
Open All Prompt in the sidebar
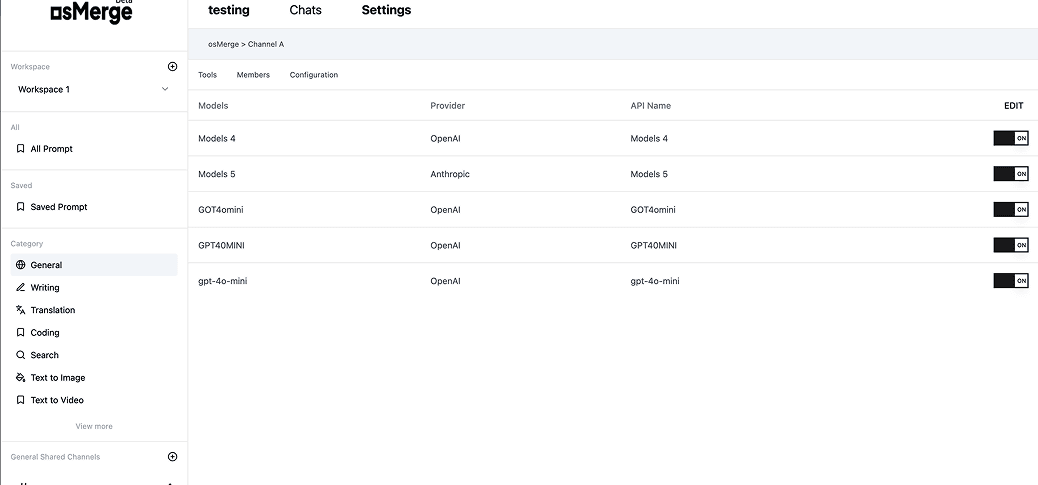[51, 149]
